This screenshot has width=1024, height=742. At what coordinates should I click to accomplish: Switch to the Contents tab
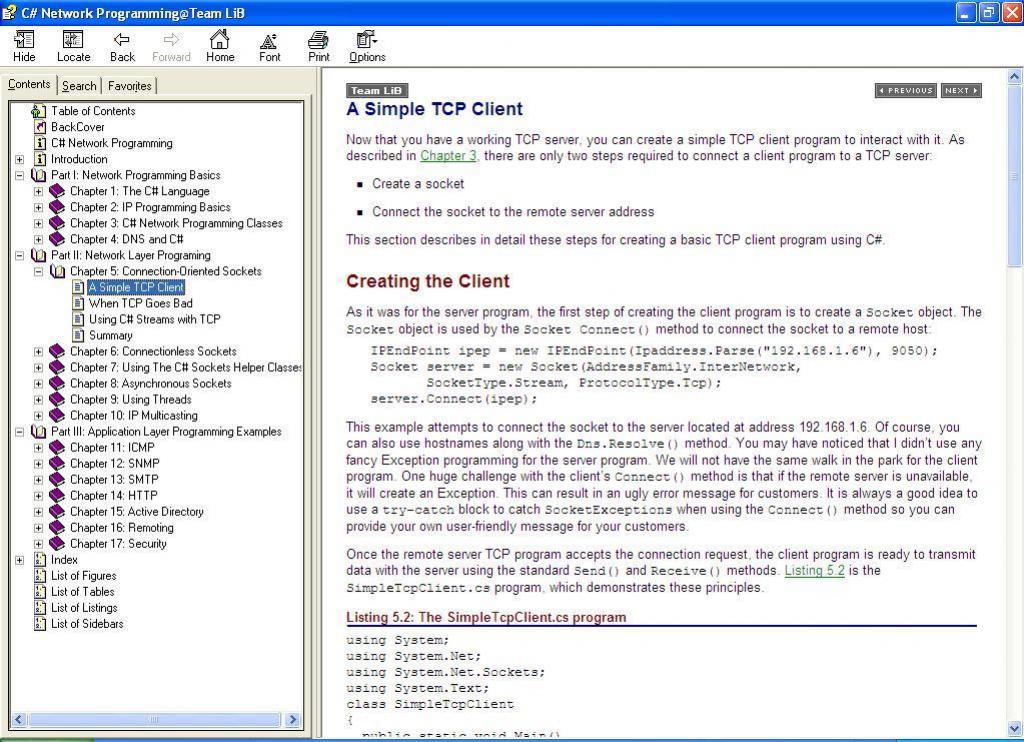(x=29, y=84)
